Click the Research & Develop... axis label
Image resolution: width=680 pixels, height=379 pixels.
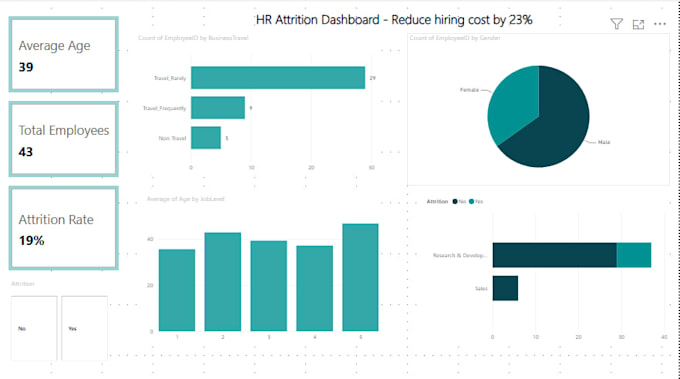[x=460, y=255]
